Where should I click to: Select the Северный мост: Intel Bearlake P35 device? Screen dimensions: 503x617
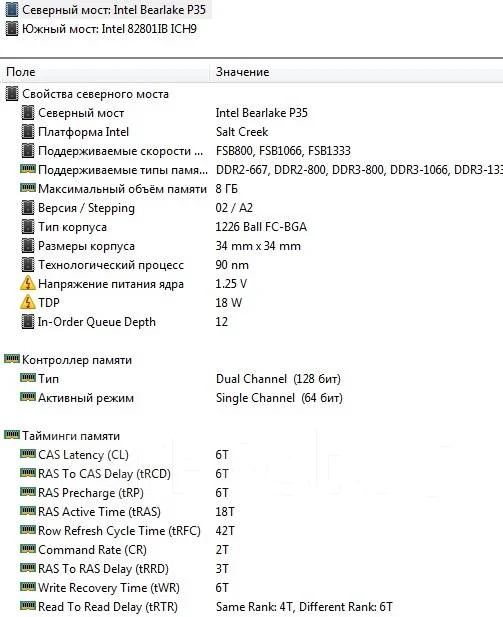click(107, 10)
